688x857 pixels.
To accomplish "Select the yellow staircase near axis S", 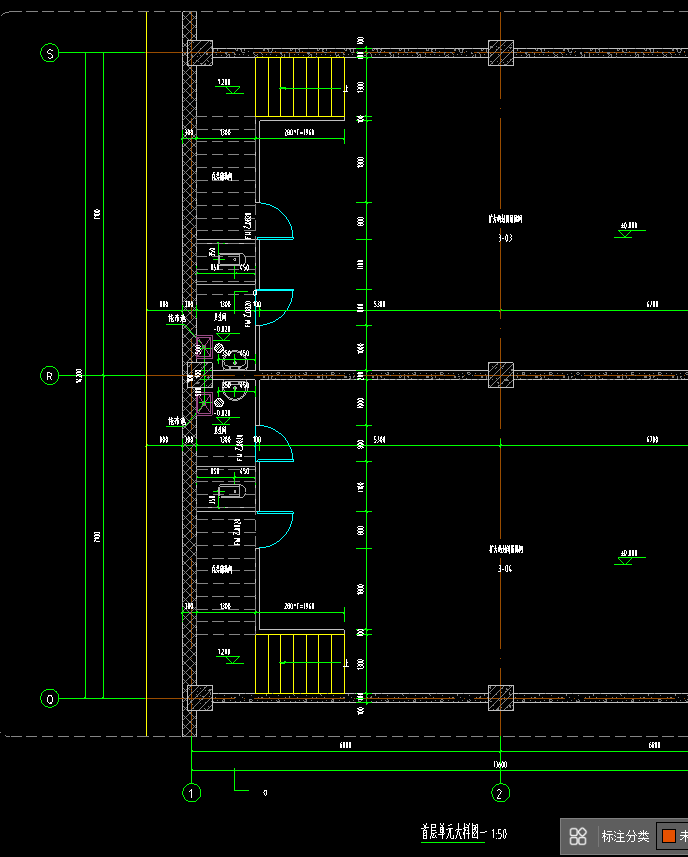I will point(300,86).
